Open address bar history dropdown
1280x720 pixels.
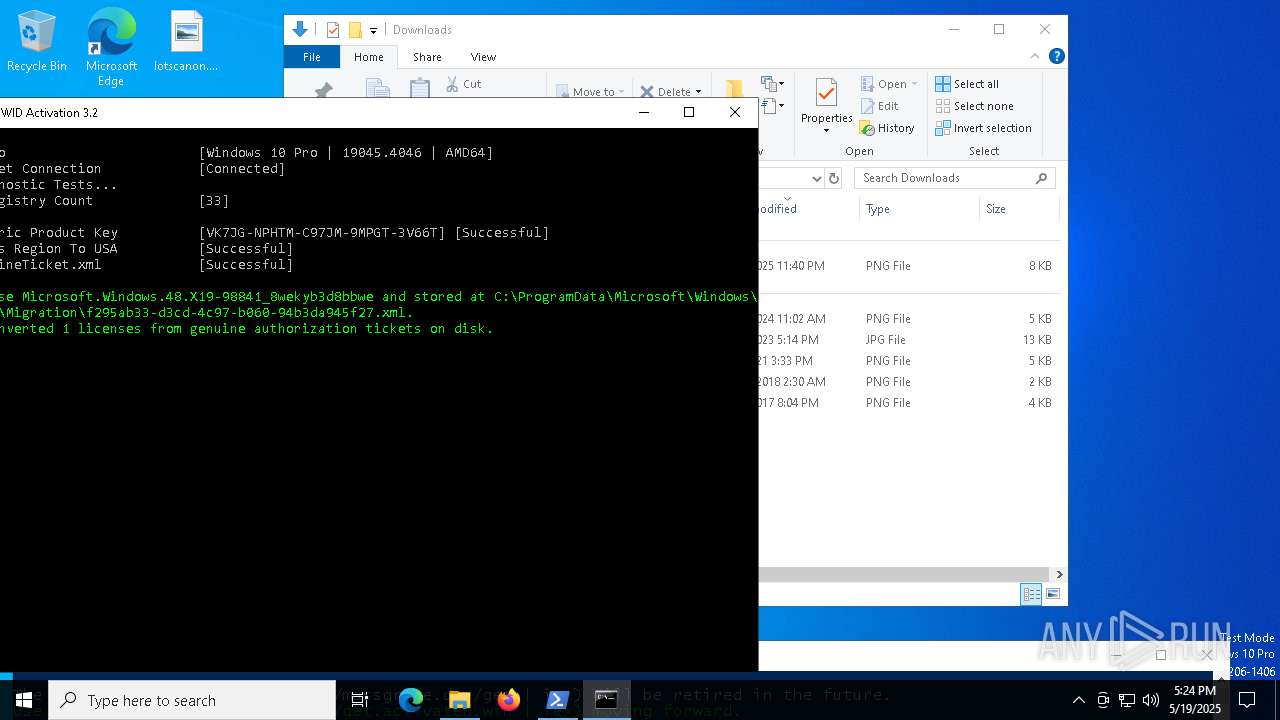tap(816, 178)
